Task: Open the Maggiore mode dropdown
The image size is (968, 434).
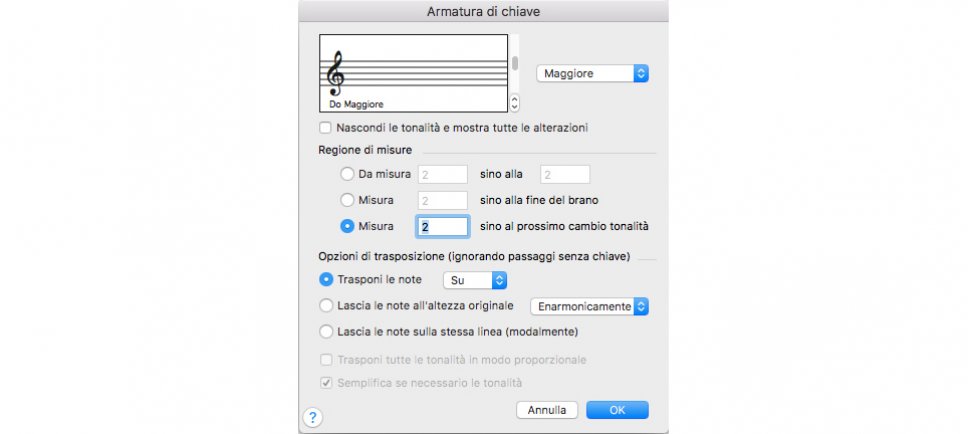Action: pyautogui.click(x=593, y=73)
